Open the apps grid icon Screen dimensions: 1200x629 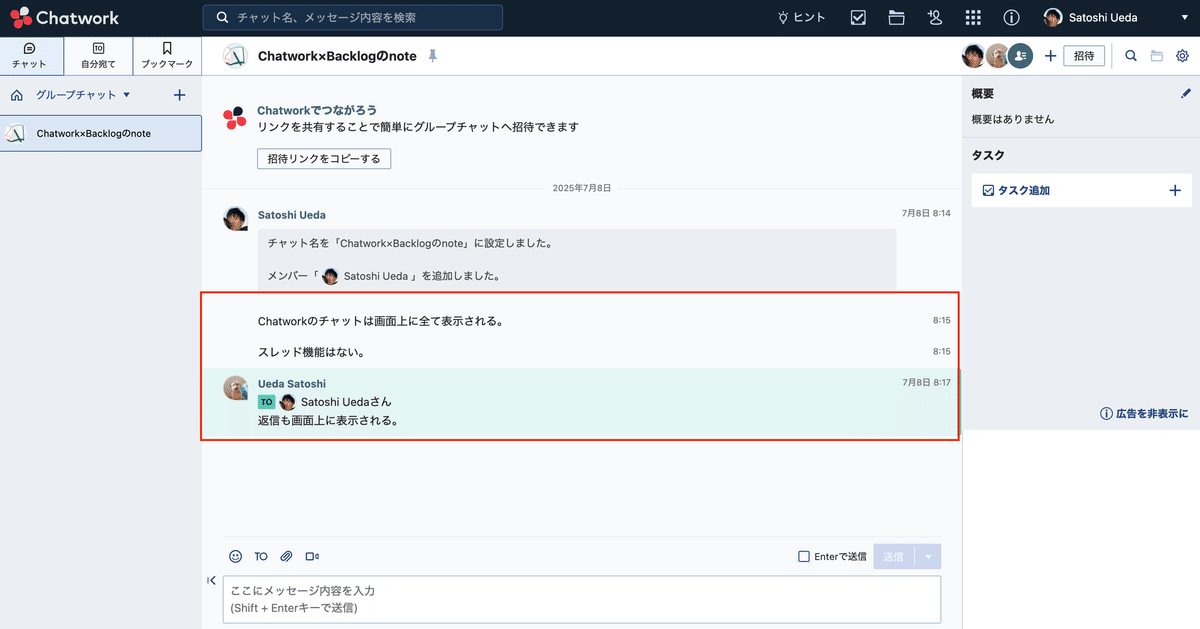(972, 17)
